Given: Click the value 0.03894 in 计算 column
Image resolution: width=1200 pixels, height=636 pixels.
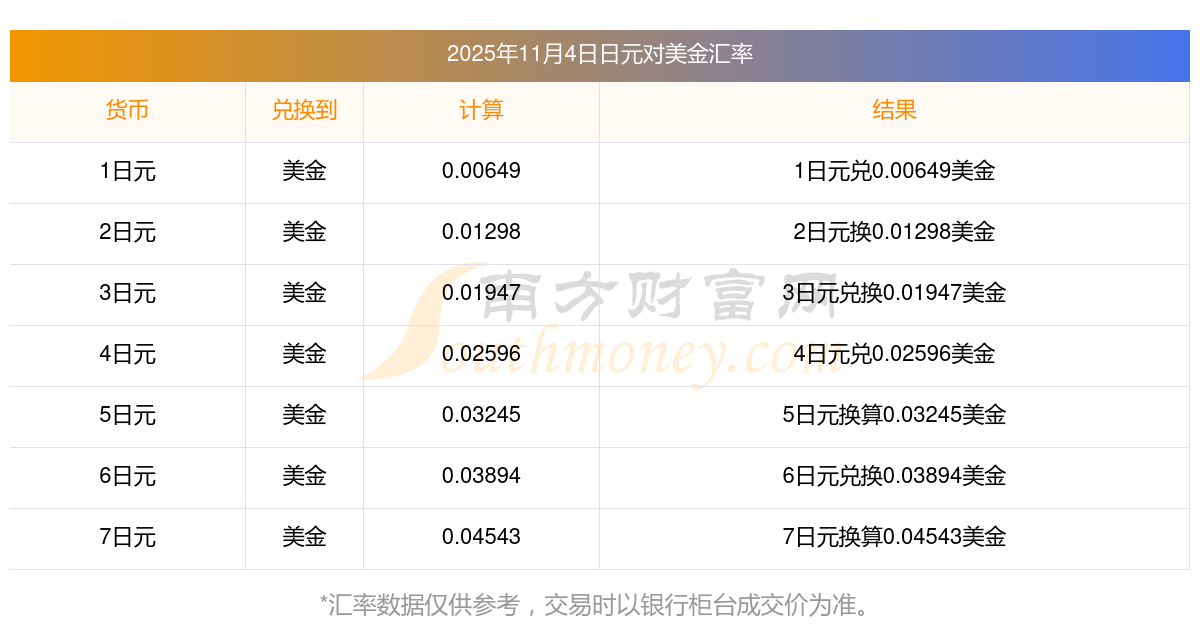Looking at the screenshot, I should pos(481,476).
